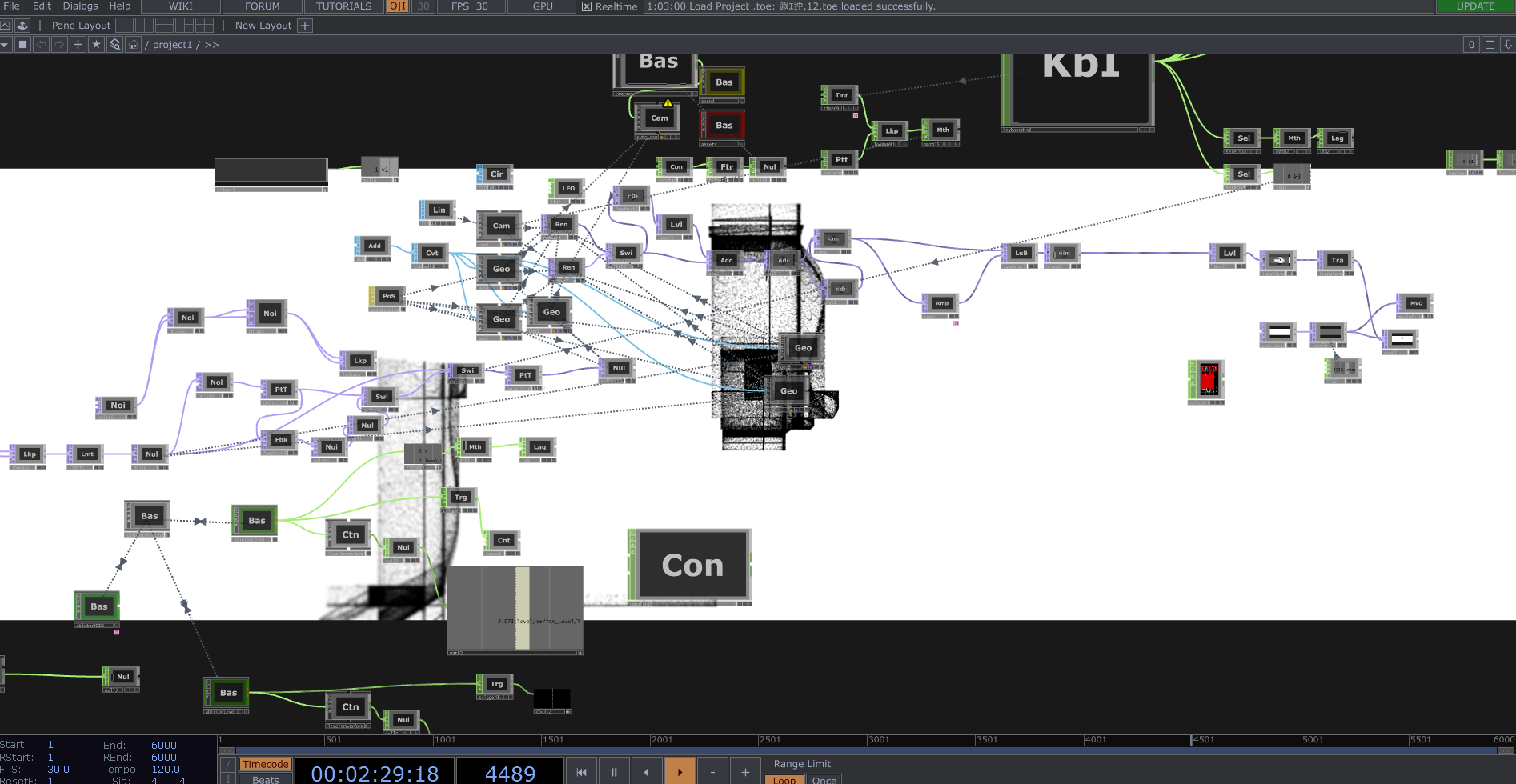Click the green UPDATE button
This screenshot has height=784, width=1516.
coord(1474,6)
